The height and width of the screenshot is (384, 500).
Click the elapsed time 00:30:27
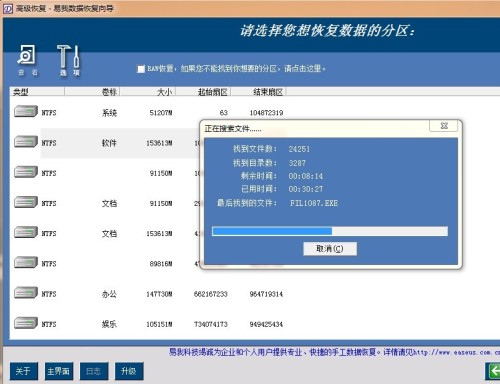(x=306, y=189)
